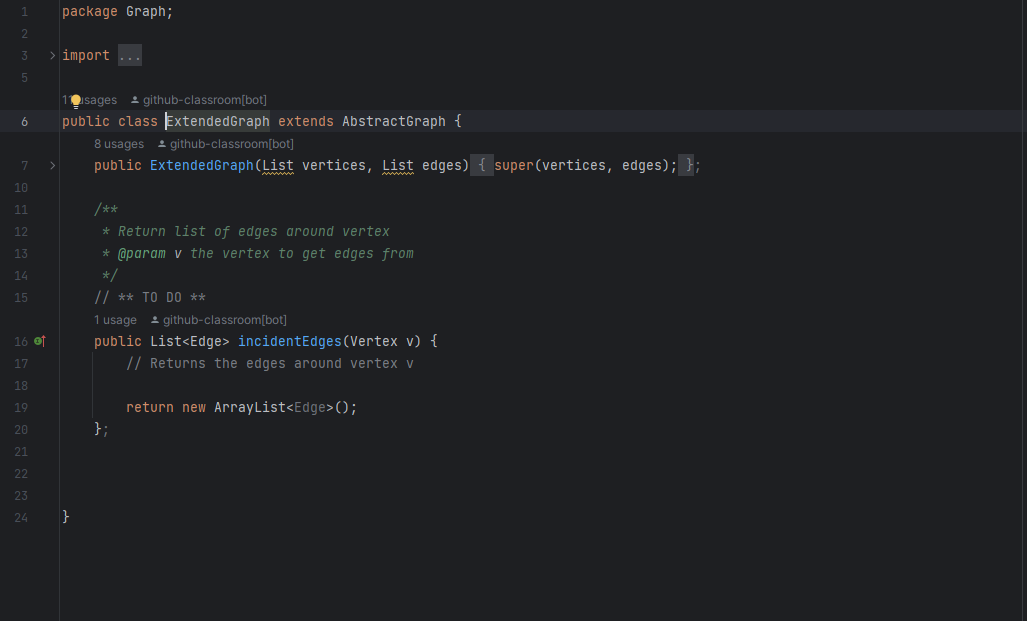Click github-classroom[bot] hint above incidentEdges method
Image resolution: width=1027 pixels, height=621 pixels.
[221, 319]
